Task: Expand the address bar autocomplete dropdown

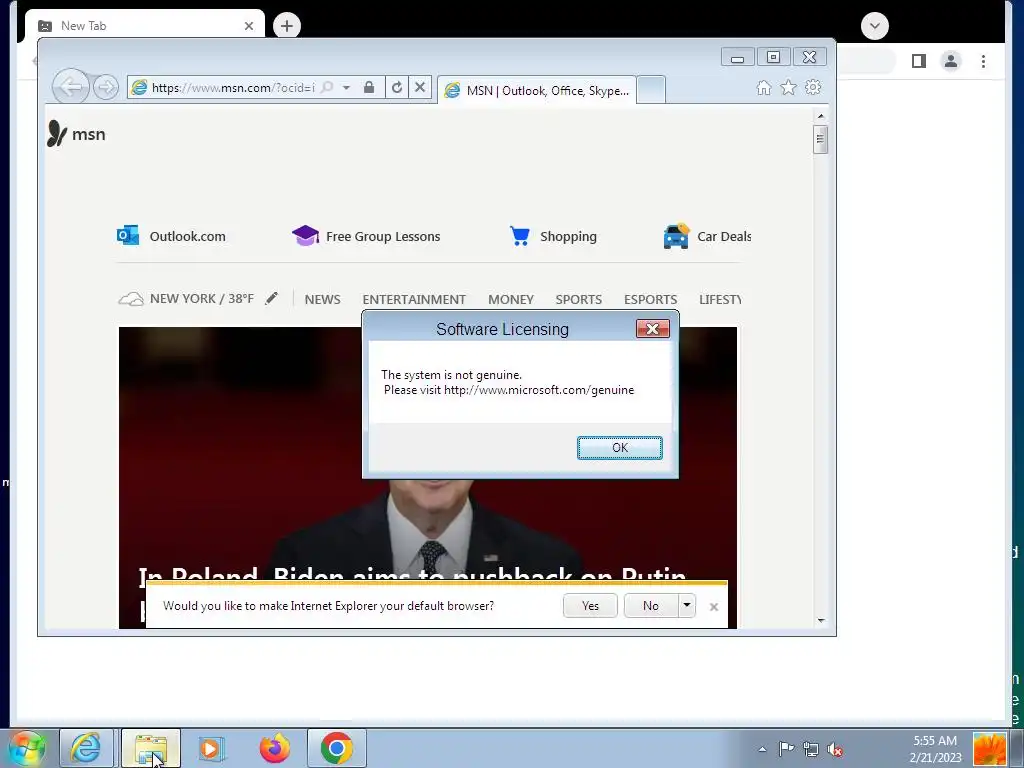Action: pyautogui.click(x=346, y=88)
